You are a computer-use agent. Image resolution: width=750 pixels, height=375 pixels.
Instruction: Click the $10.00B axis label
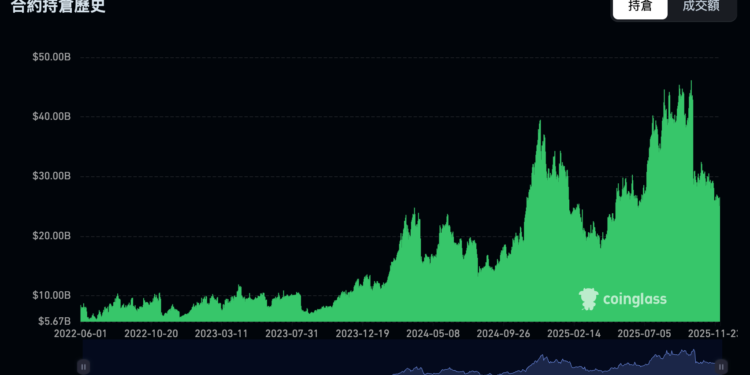(x=52, y=296)
